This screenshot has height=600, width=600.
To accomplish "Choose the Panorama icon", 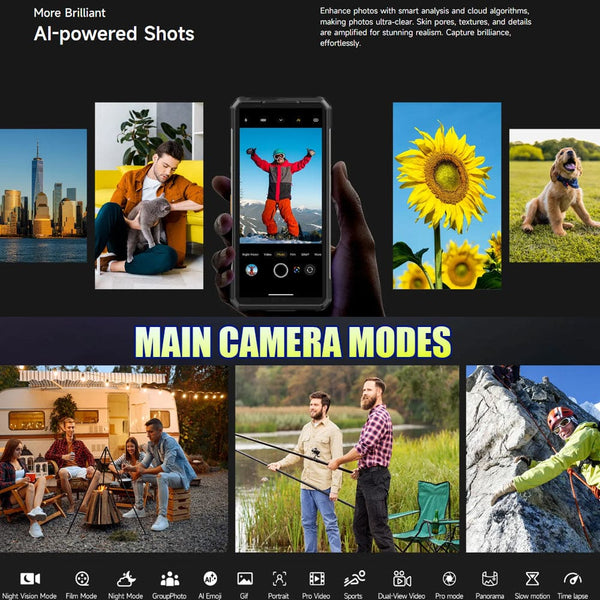I will click(489, 578).
